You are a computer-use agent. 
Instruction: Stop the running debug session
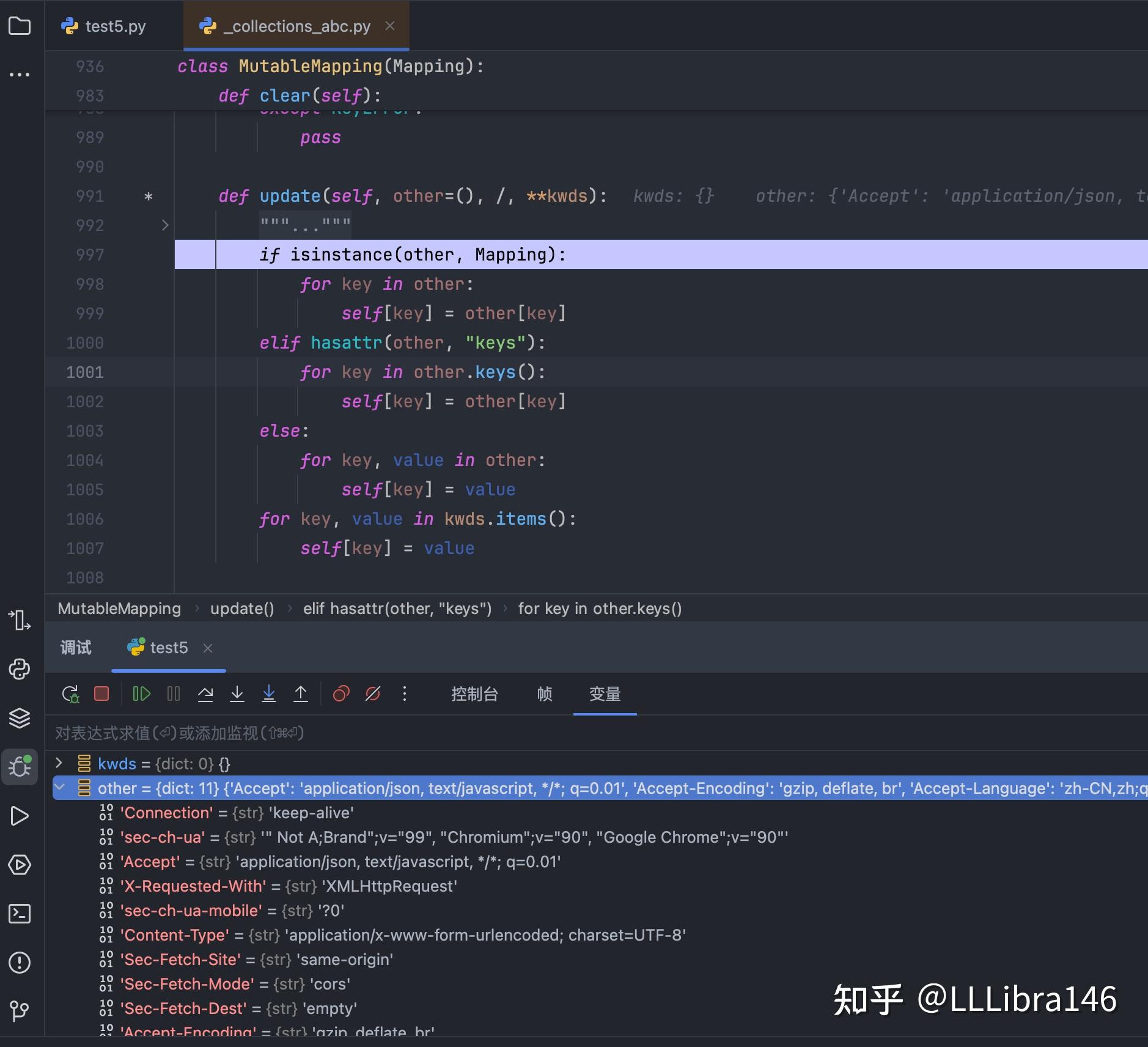pos(100,693)
